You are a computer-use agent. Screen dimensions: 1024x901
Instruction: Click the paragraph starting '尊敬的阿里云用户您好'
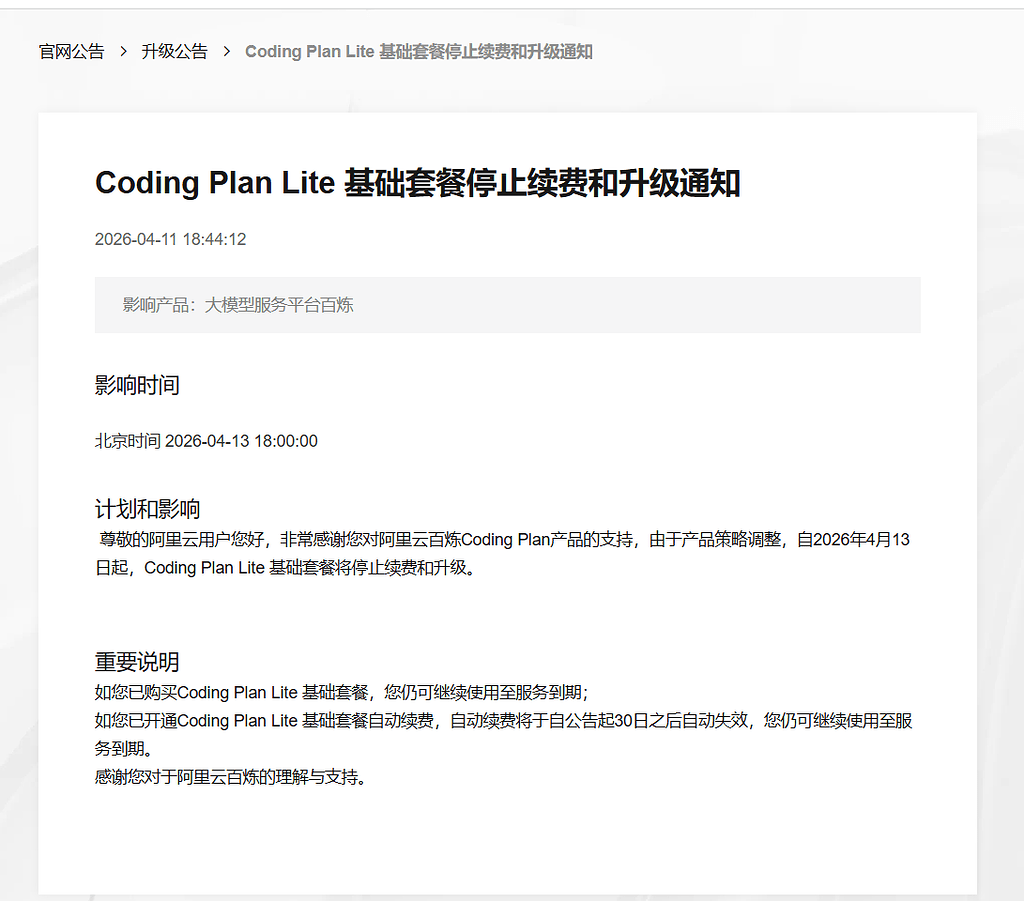504,554
